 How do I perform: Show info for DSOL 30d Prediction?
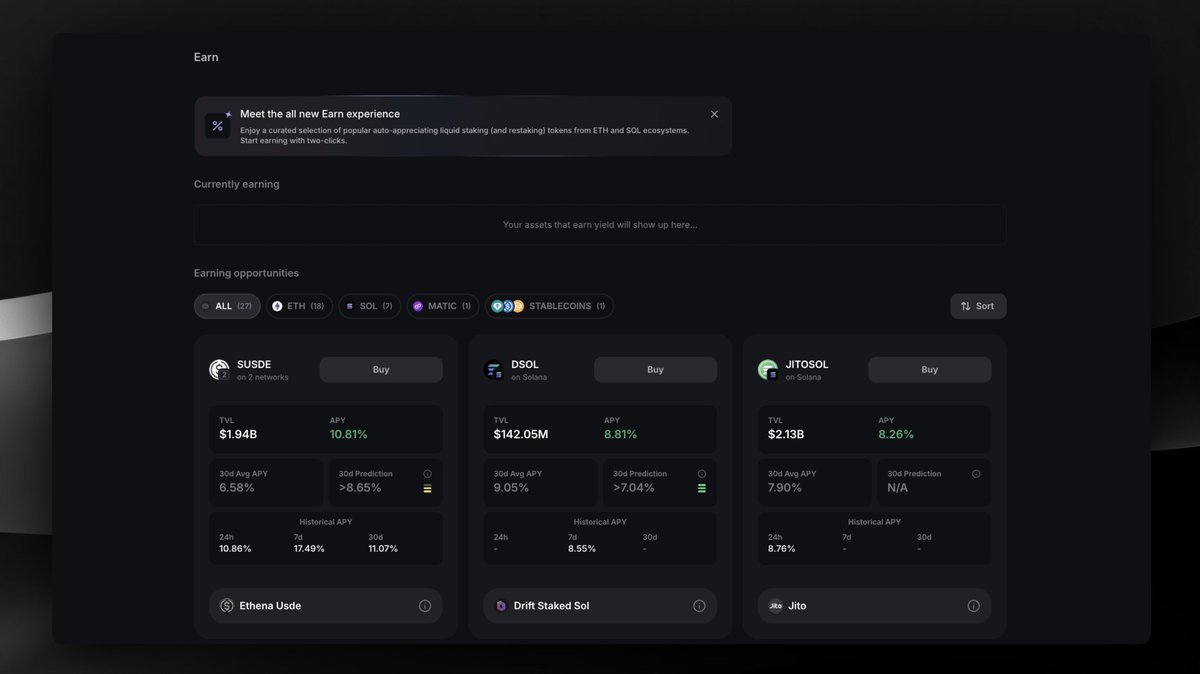[x=701, y=474]
